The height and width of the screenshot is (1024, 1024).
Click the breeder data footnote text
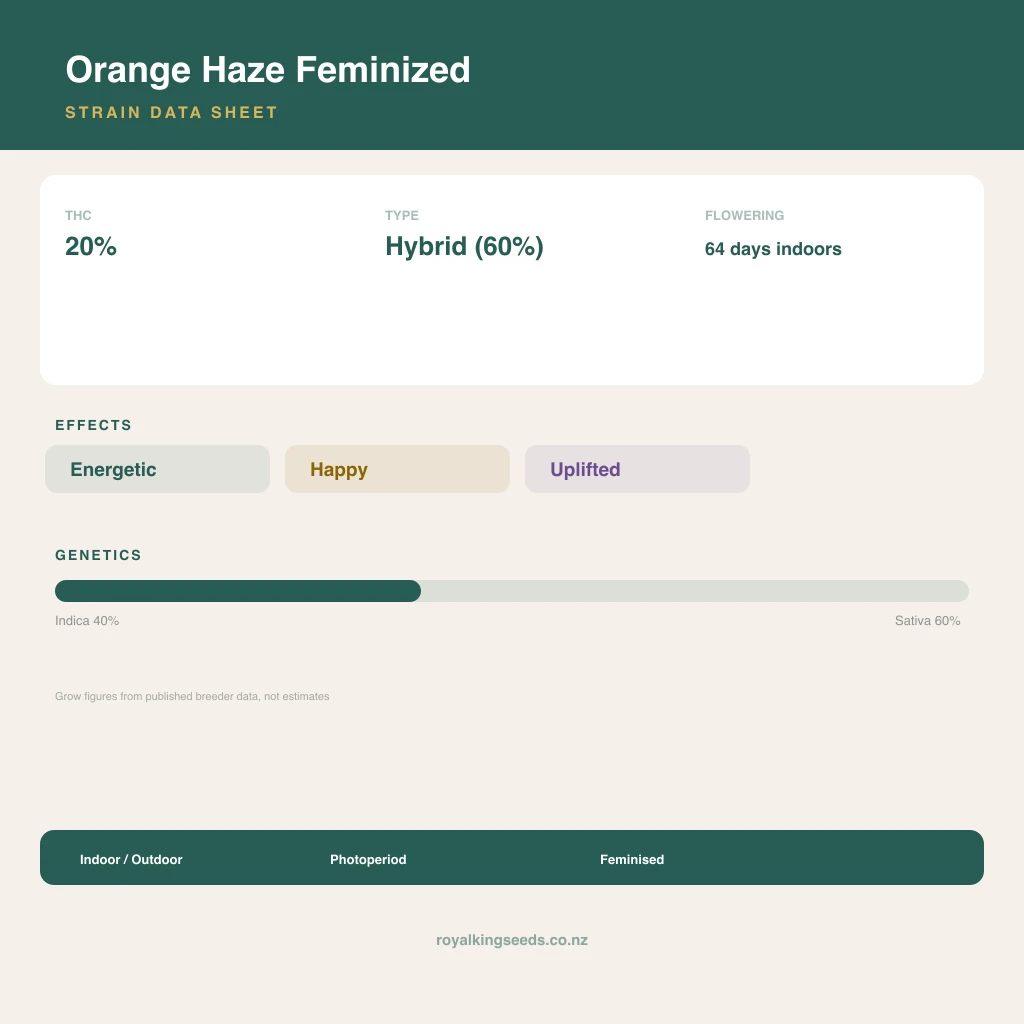tap(192, 696)
